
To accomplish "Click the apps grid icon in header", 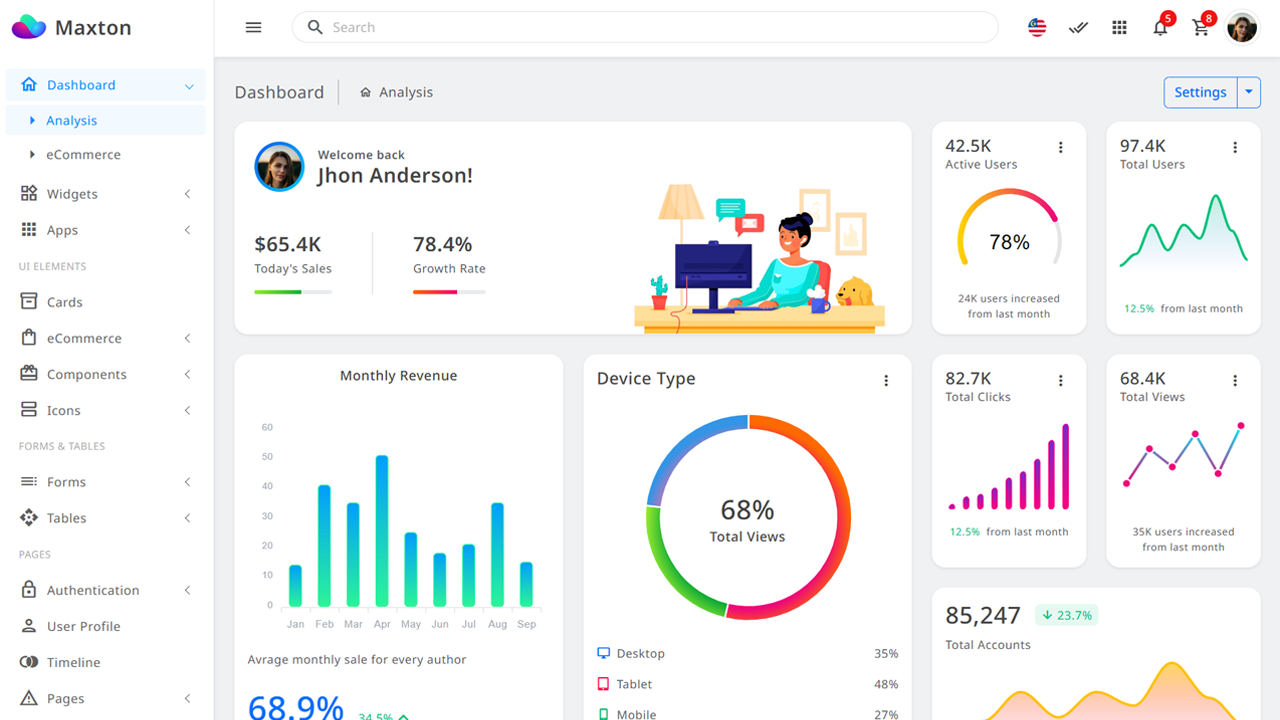I will [x=1119, y=27].
